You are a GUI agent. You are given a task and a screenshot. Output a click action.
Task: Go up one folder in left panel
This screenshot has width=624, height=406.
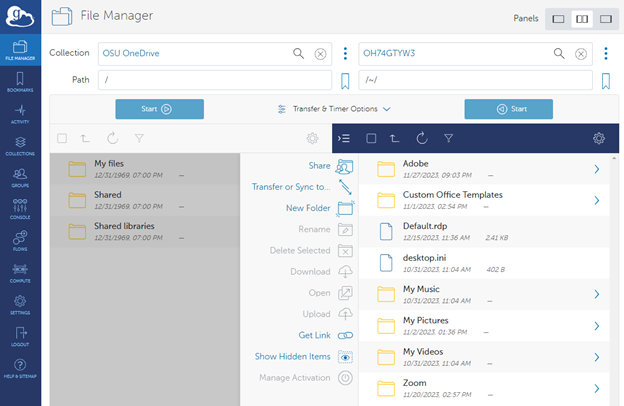[x=85, y=139]
